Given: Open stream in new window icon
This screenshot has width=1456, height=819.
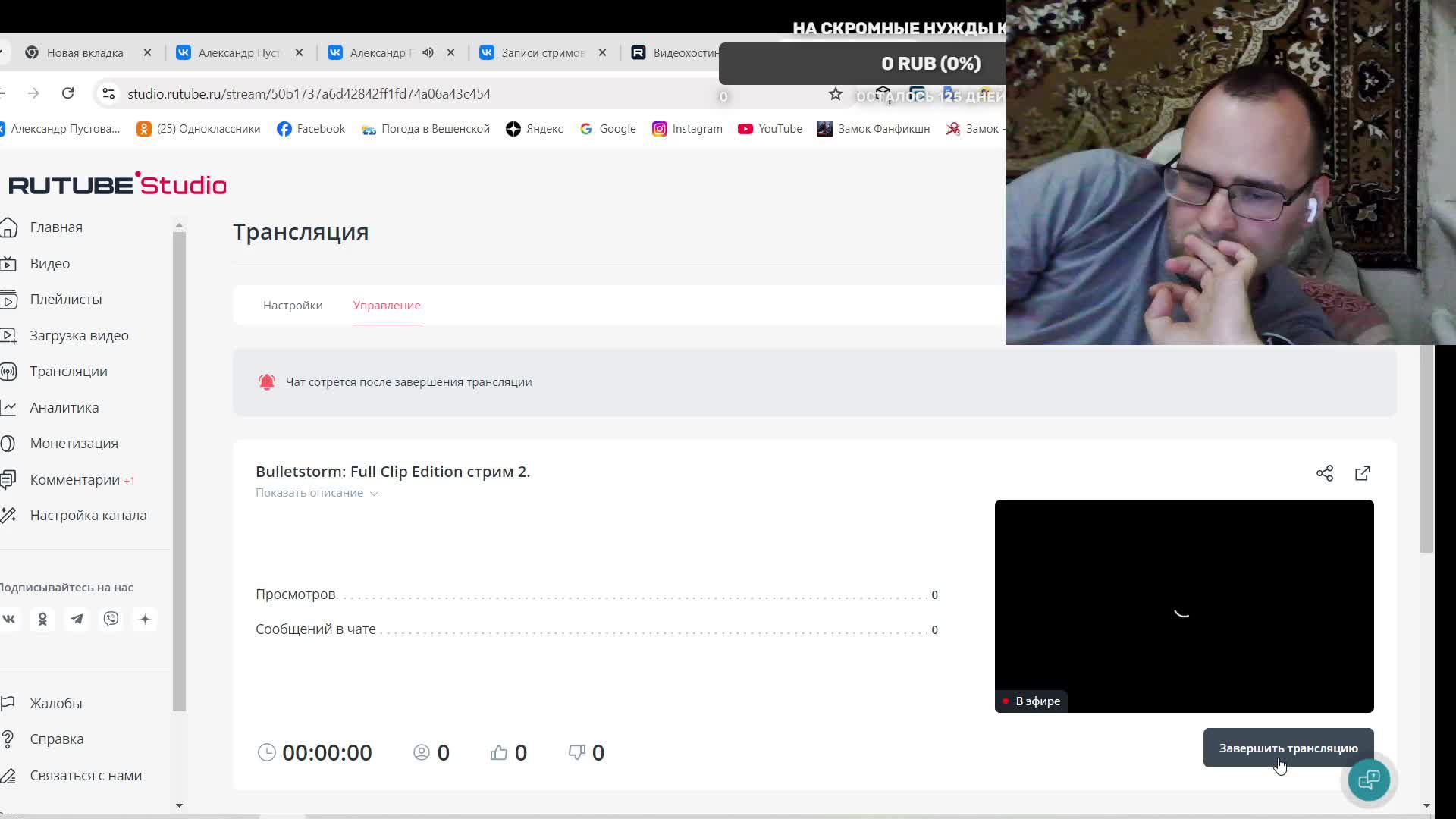Looking at the screenshot, I should coord(1362,473).
